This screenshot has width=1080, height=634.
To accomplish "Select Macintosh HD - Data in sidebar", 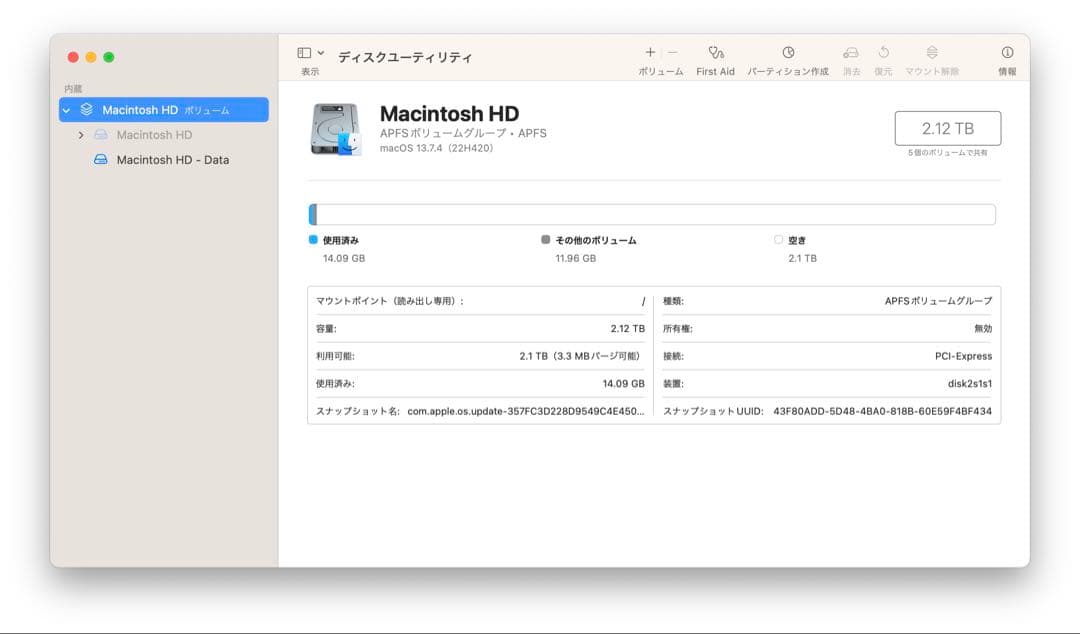I will click(x=173, y=159).
